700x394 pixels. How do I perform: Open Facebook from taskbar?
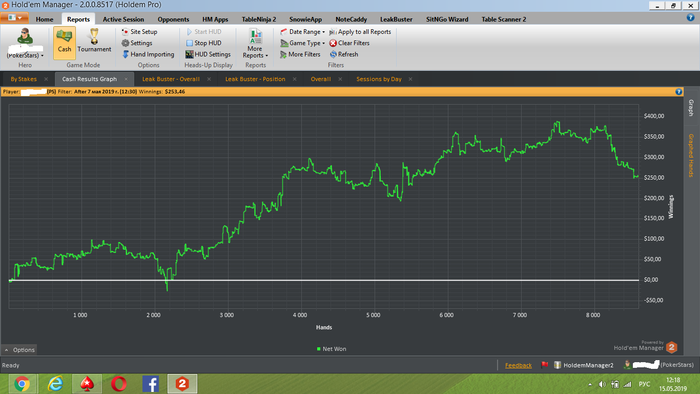click(x=150, y=384)
